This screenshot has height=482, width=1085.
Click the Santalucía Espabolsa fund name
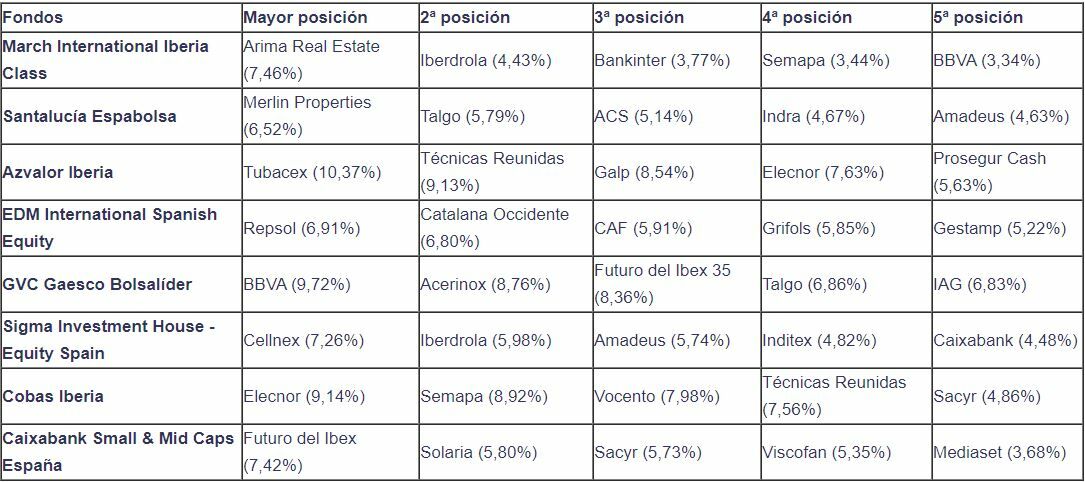pyautogui.click(x=90, y=116)
